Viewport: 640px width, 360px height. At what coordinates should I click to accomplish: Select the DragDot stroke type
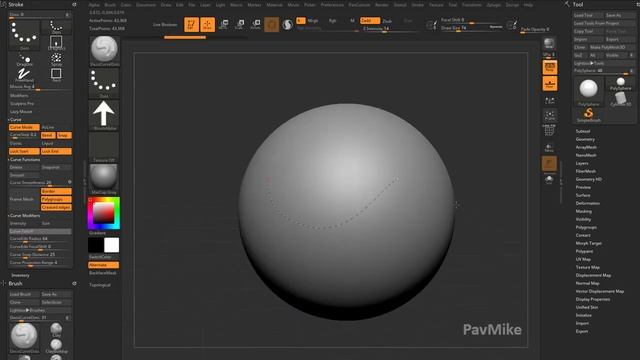(24, 60)
